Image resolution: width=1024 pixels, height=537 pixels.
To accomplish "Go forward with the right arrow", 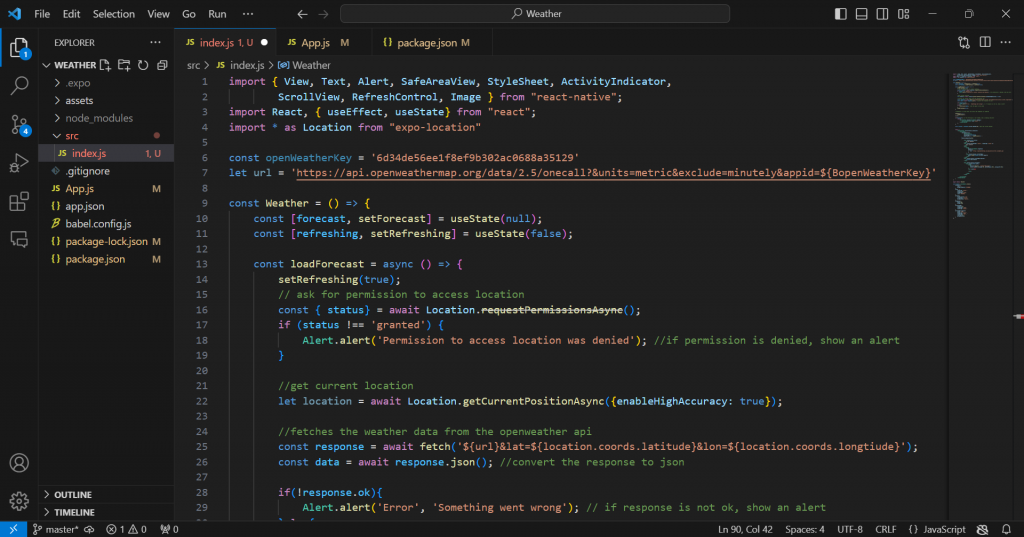I will coord(323,14).
